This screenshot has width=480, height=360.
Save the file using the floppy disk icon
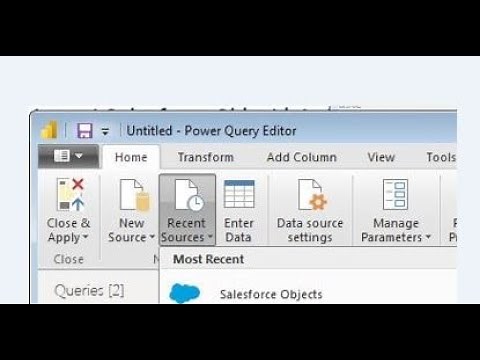tap(85, 130)
